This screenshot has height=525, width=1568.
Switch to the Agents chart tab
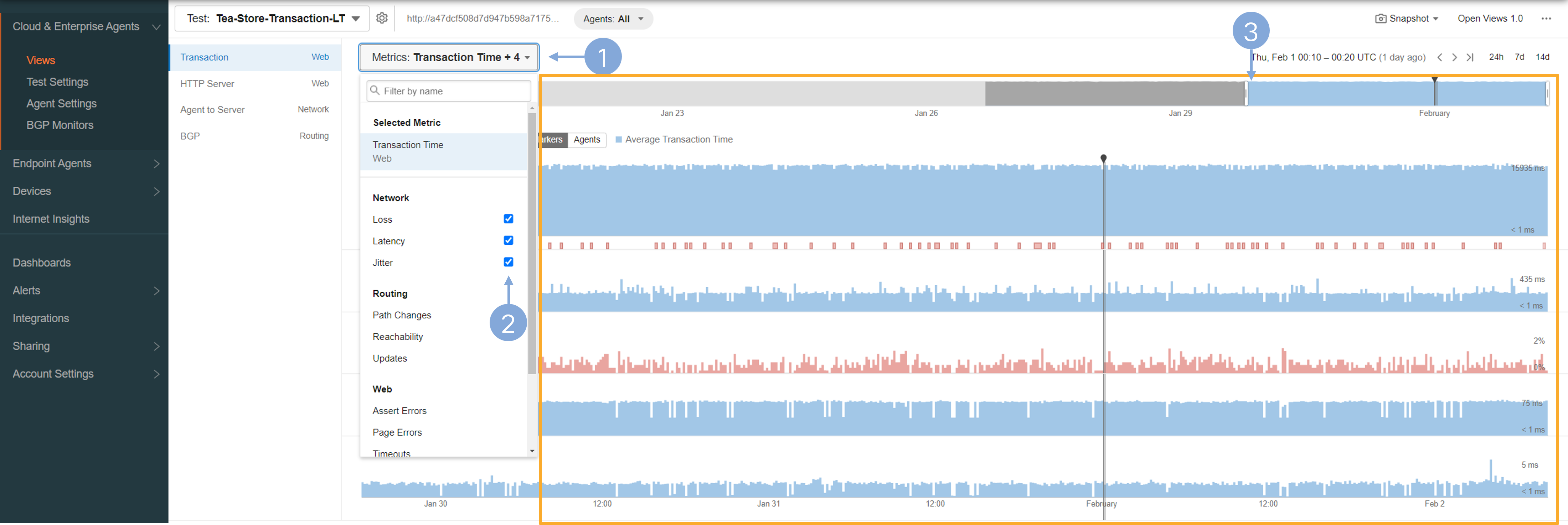click(587, 140)
